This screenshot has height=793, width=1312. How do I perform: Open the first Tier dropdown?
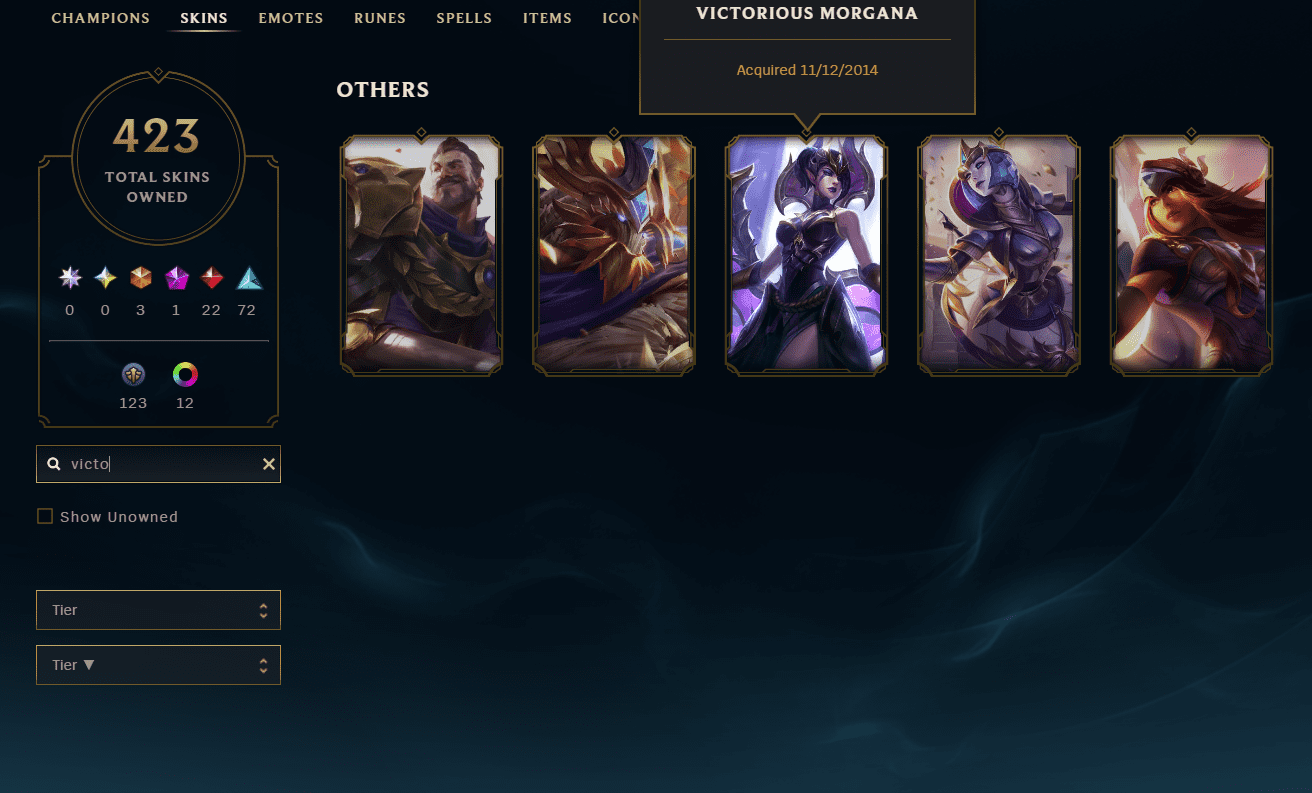click(x=158, y=610)
